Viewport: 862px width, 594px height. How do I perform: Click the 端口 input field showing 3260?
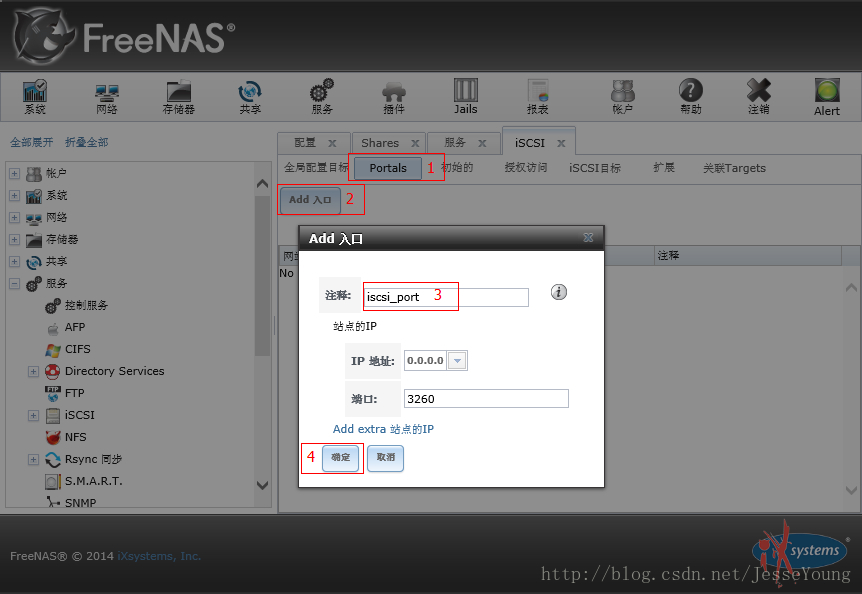point(486,398)
